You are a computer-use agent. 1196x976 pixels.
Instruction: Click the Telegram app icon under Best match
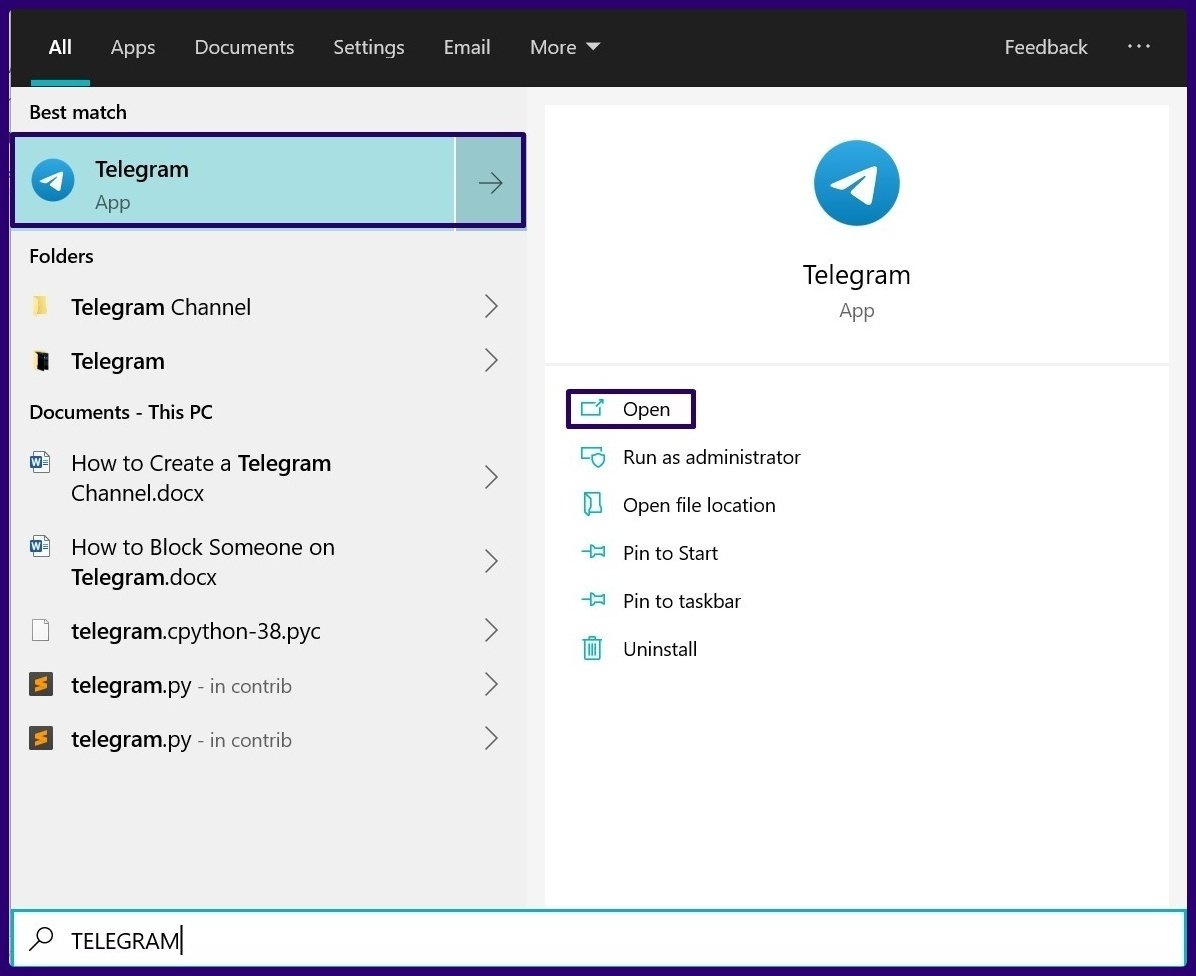pyautogui.click(x=53, y=181)
